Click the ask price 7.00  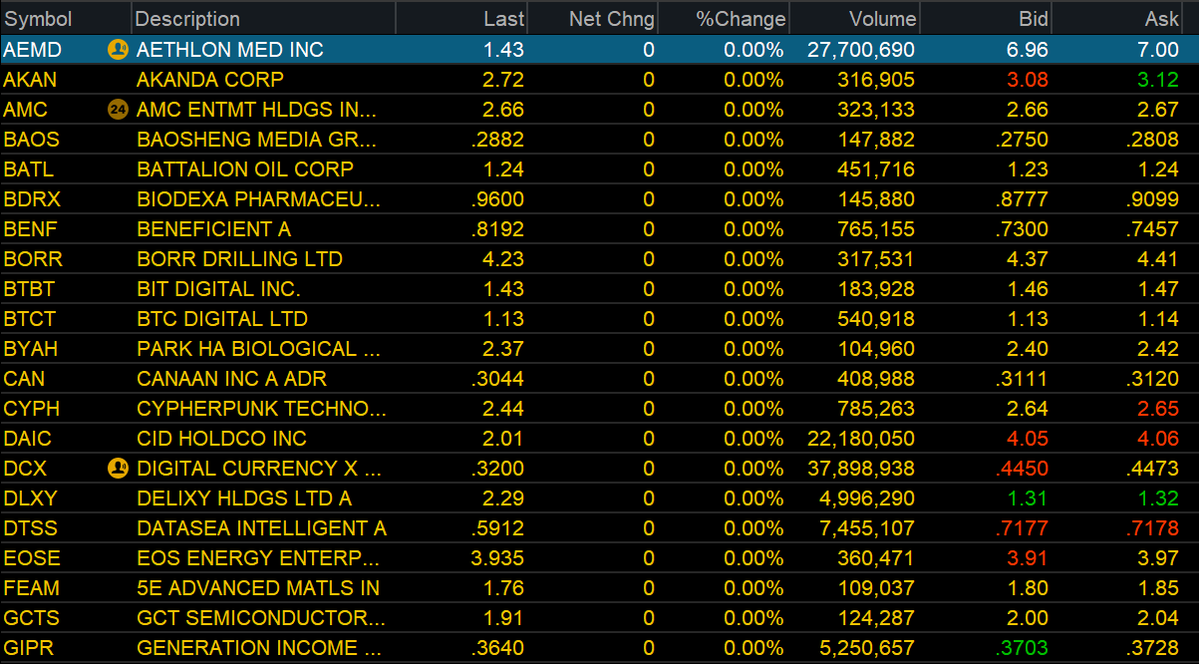click(1158, 50)
